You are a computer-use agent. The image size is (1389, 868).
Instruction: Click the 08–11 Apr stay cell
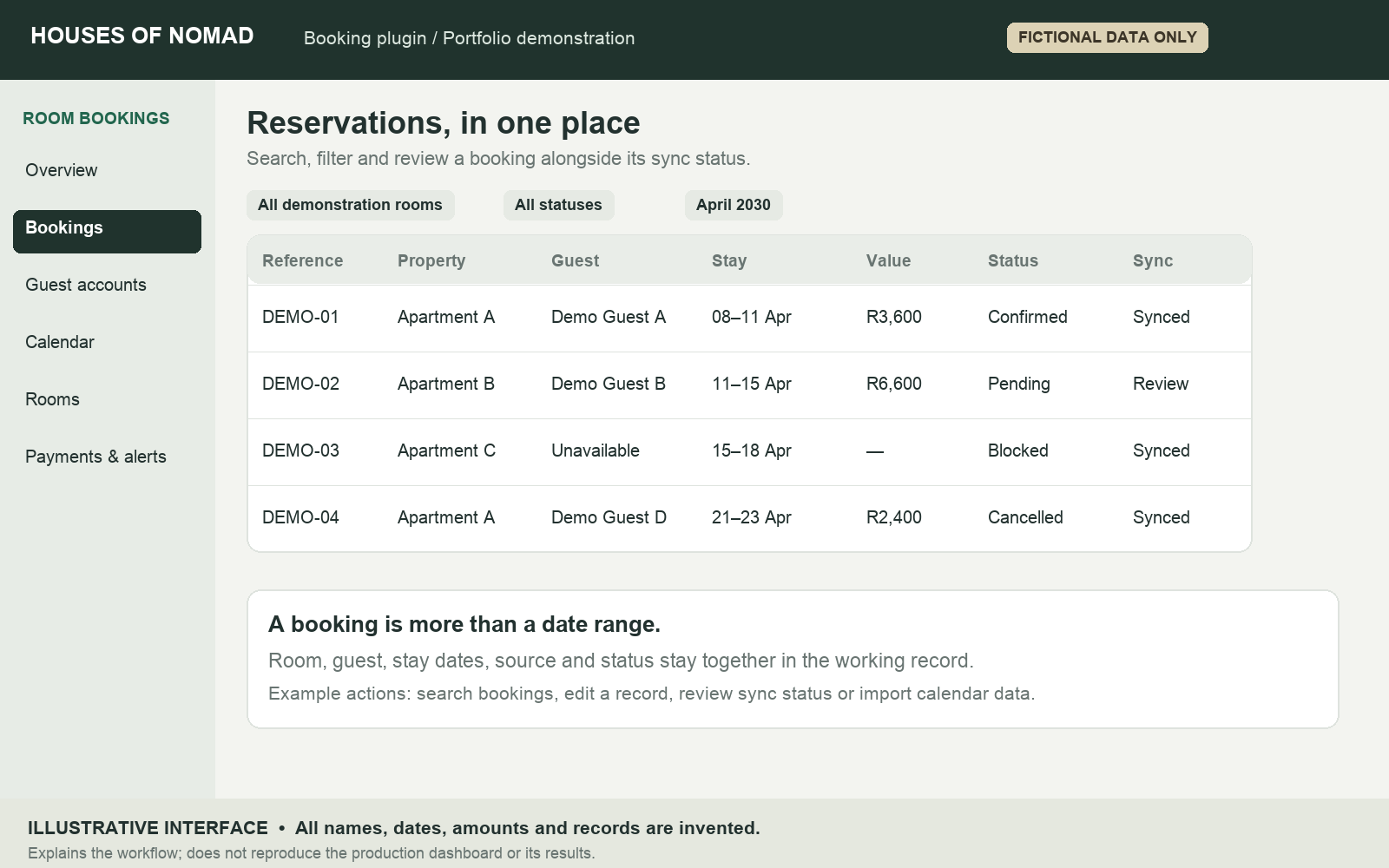(x=752, y=317)
